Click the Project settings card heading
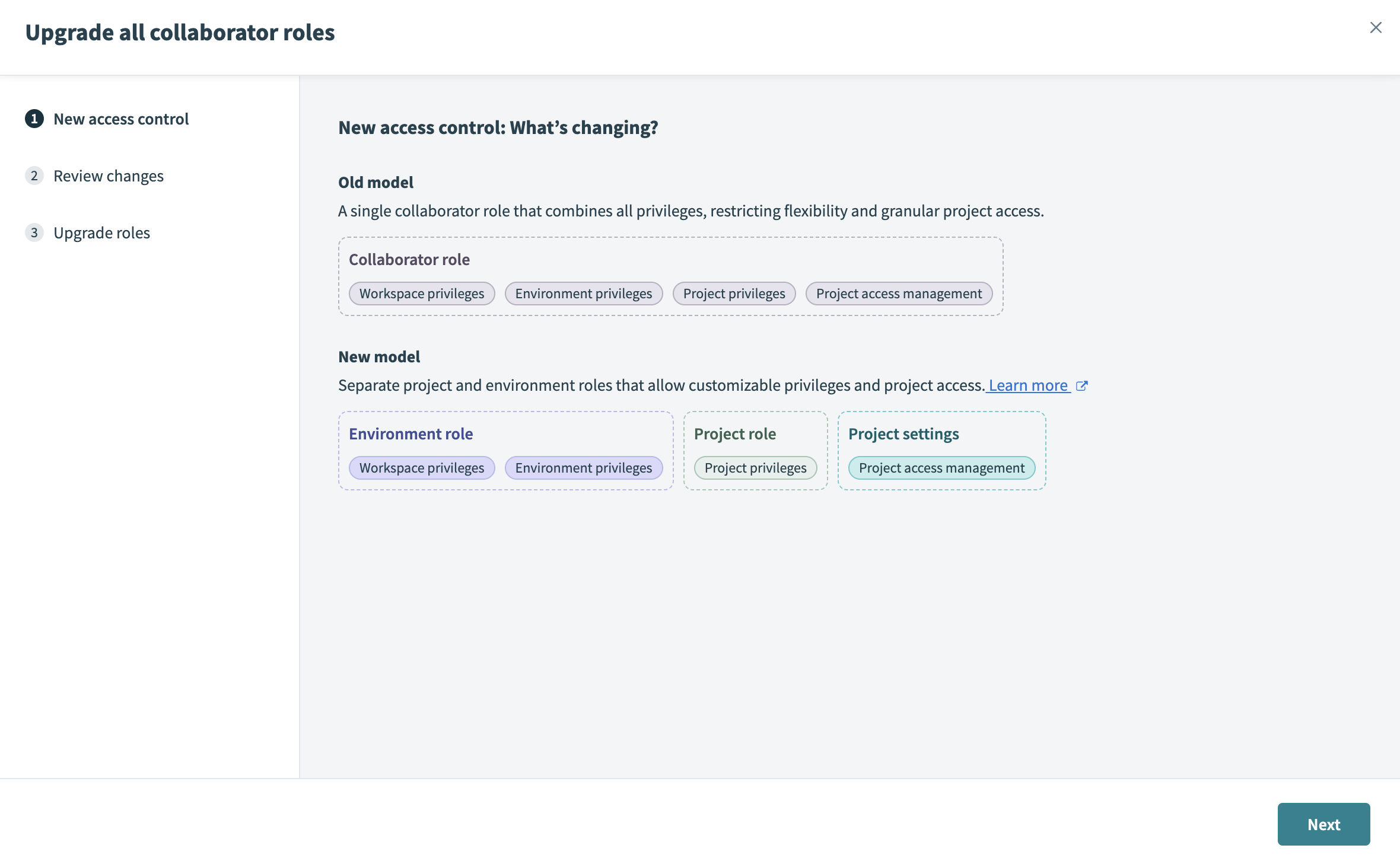The image size is (1400, 861). coord(903,434)
